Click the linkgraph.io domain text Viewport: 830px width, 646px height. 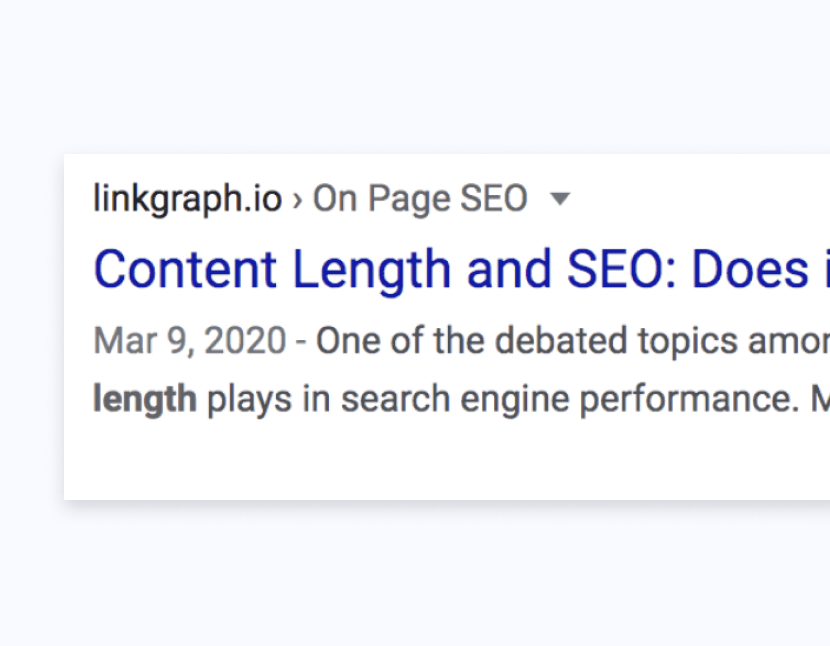187,199
